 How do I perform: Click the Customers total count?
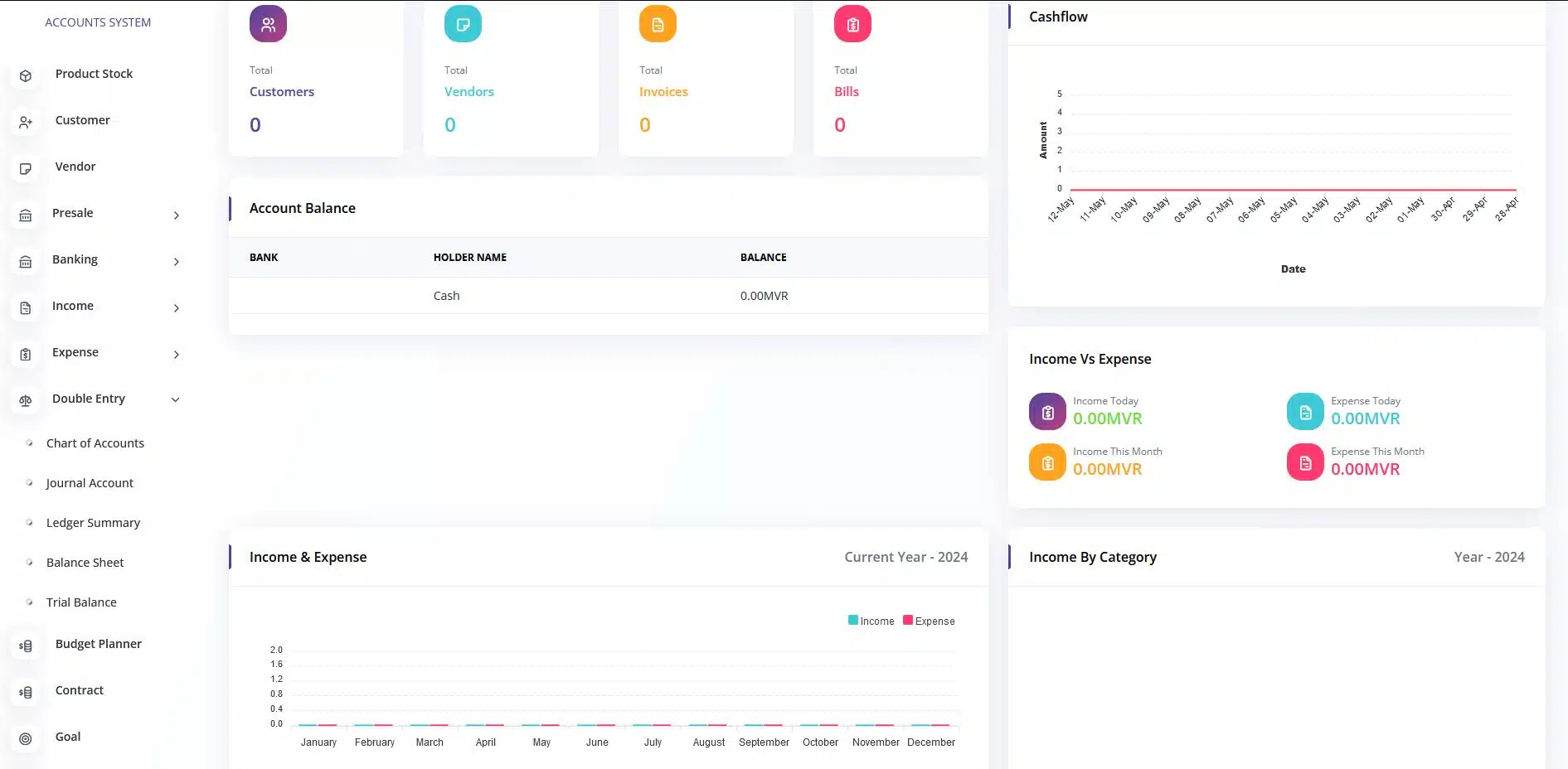click(255, 125)
